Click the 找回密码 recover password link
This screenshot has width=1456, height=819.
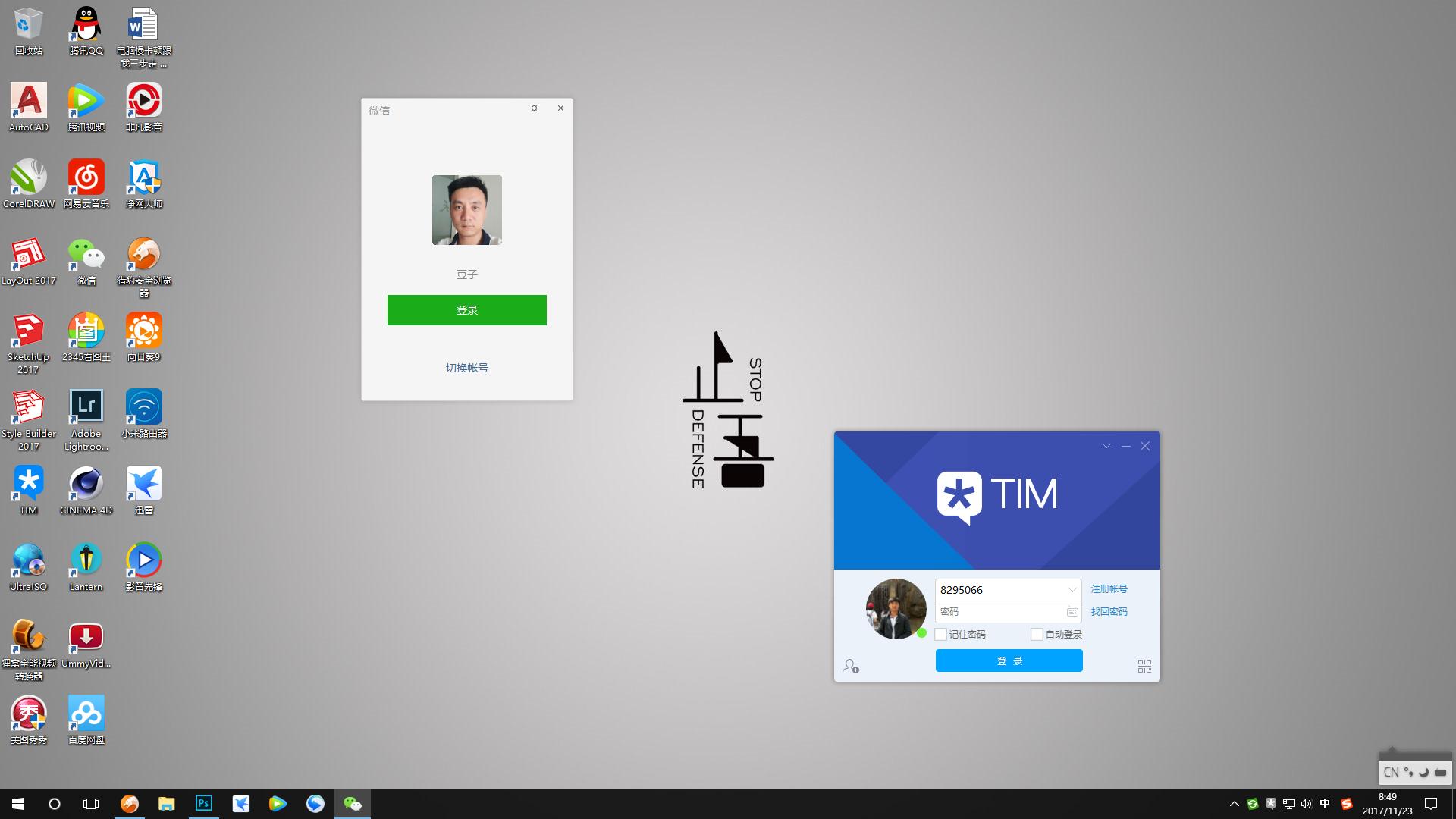1109,611
